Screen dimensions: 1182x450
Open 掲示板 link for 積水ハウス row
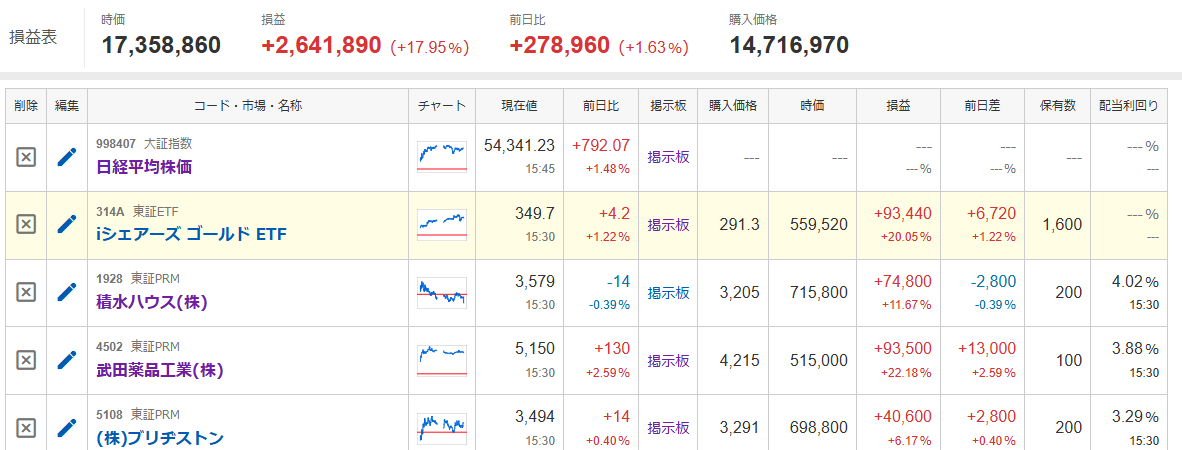point(668,292)
